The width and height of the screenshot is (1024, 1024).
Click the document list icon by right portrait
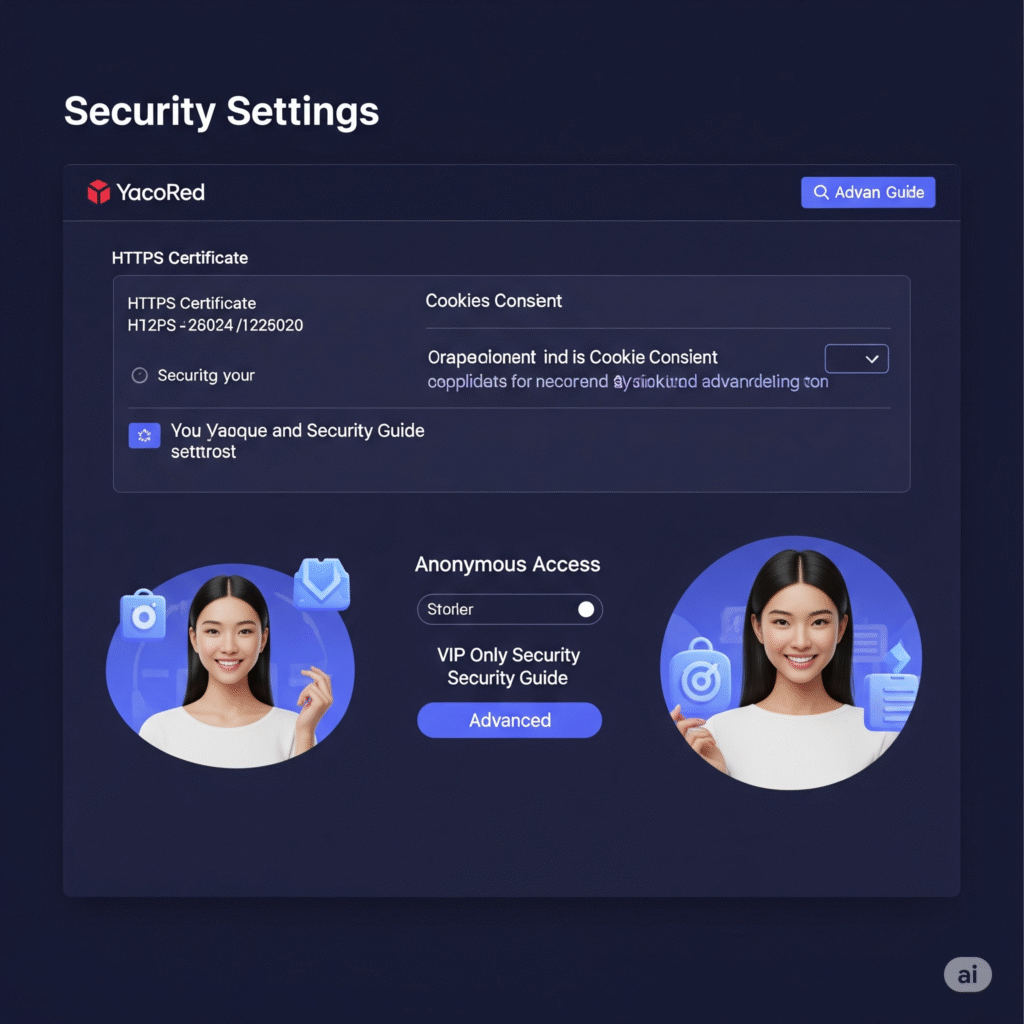click(x=890, y=702)
